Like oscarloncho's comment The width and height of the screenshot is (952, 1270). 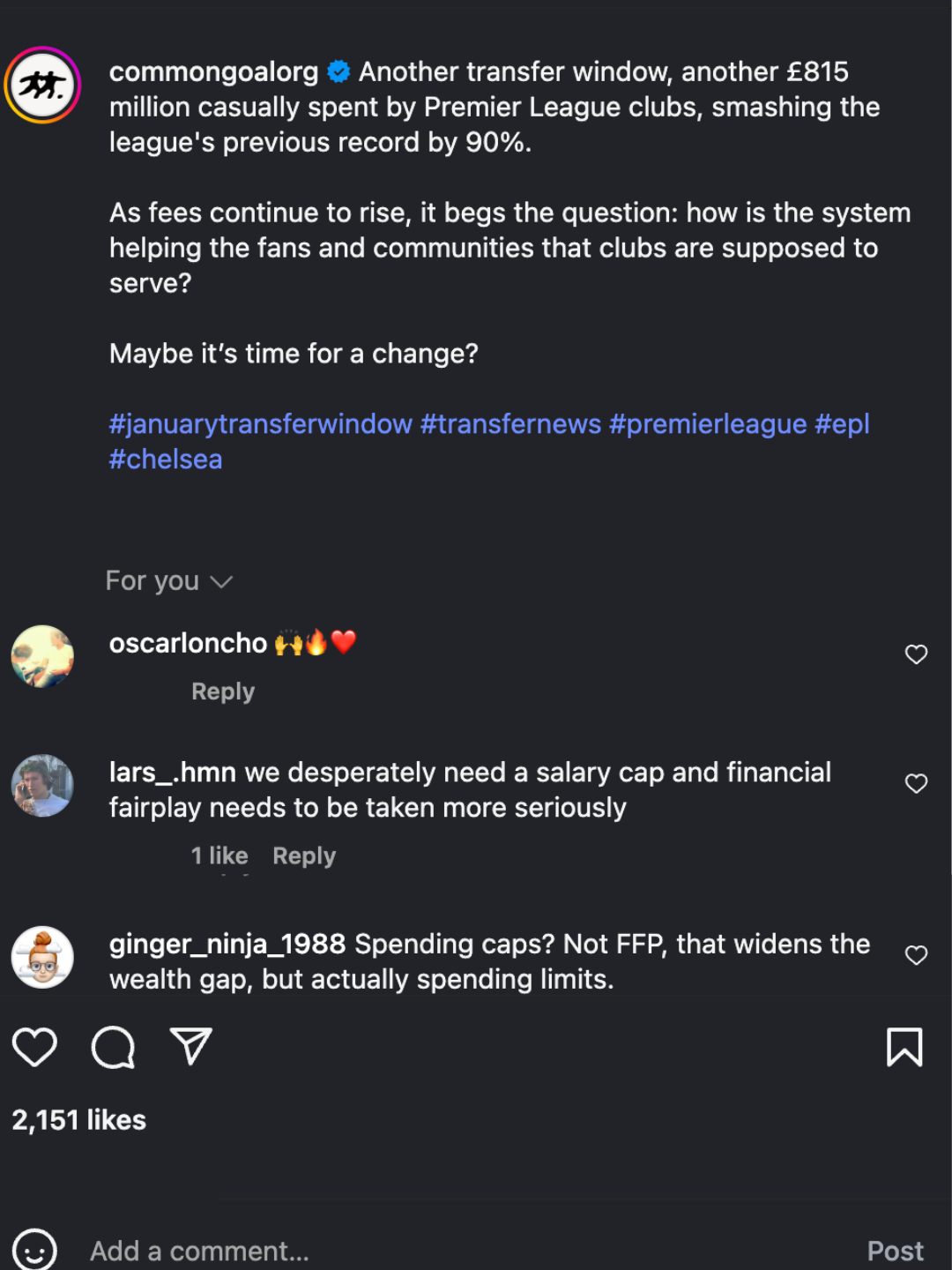point(916,654)
